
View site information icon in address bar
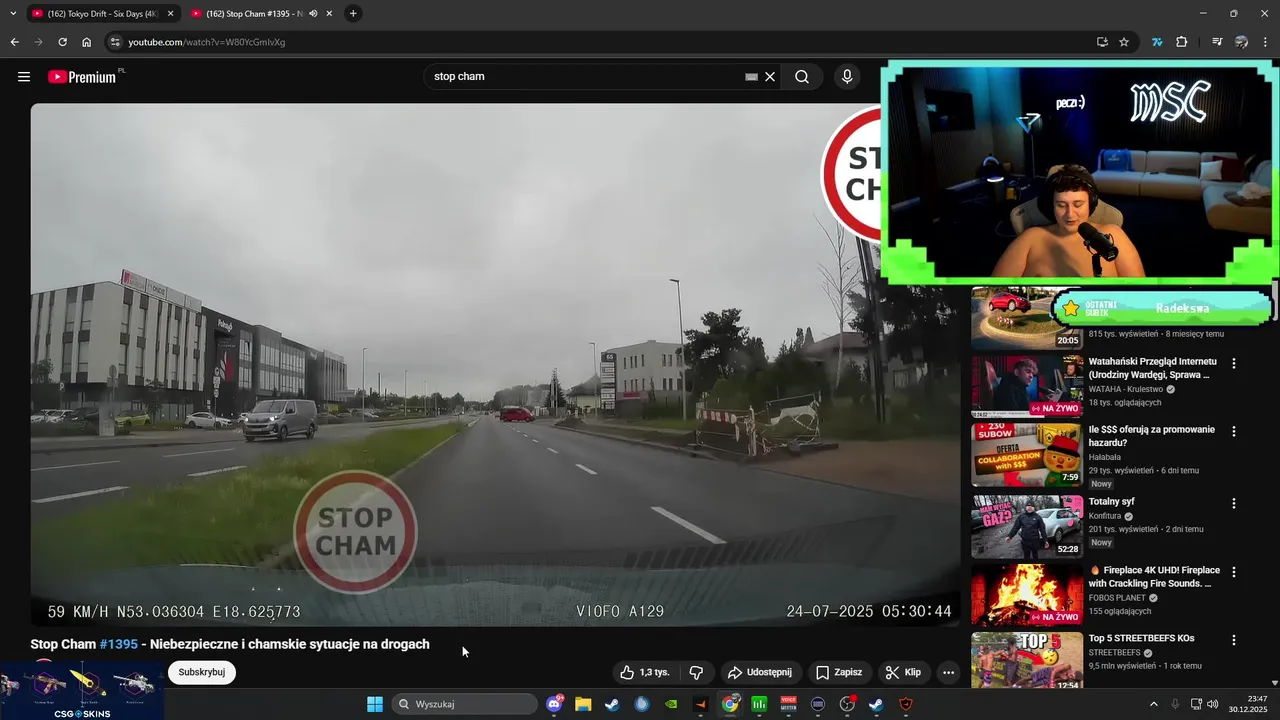(x=114, y=42)
